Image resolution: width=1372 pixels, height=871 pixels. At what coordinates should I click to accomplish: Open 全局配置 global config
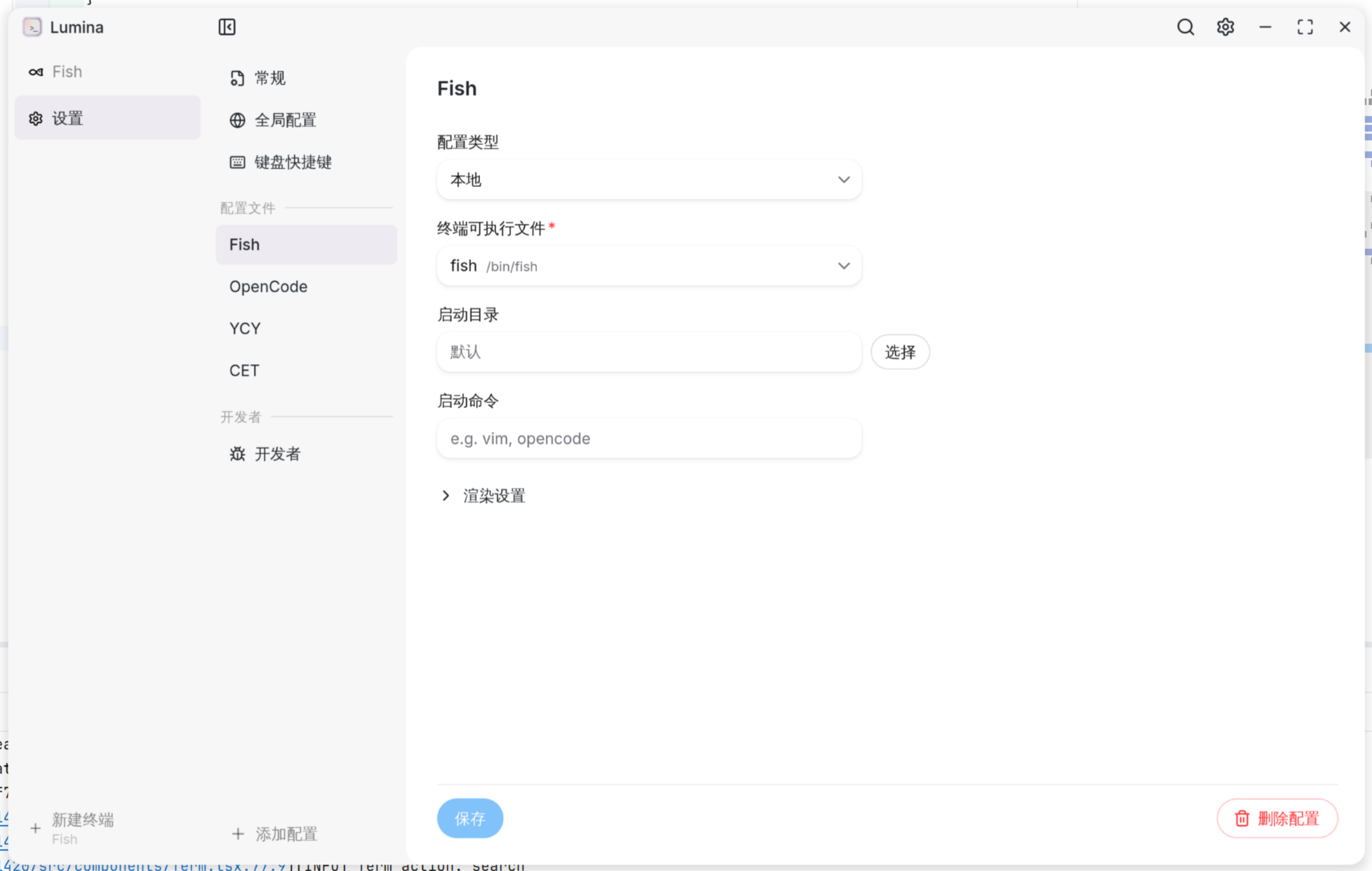[x=306, y=120]
